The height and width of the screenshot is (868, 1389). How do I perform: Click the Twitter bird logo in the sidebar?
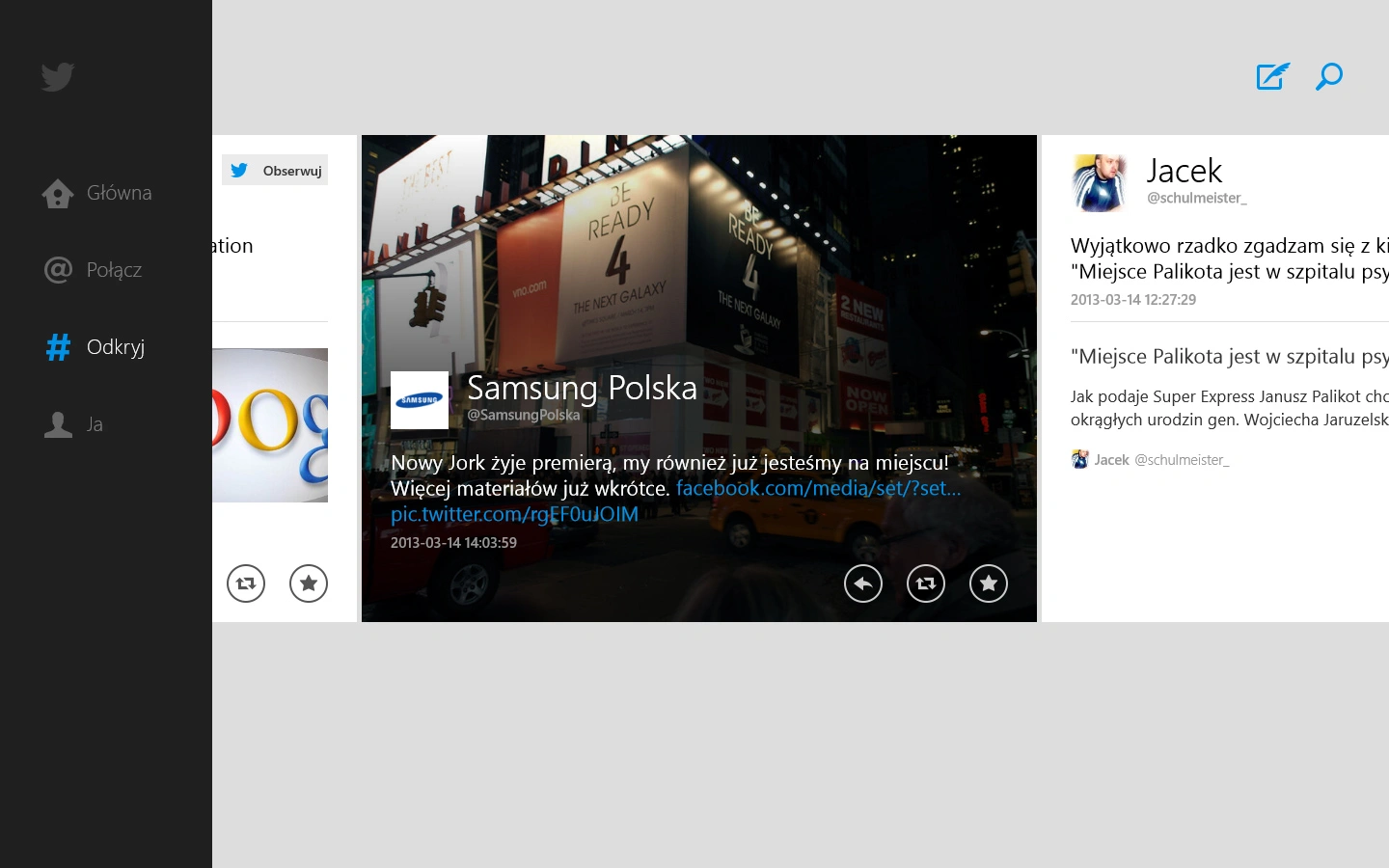pyautogui.click(x=58, y=77)
